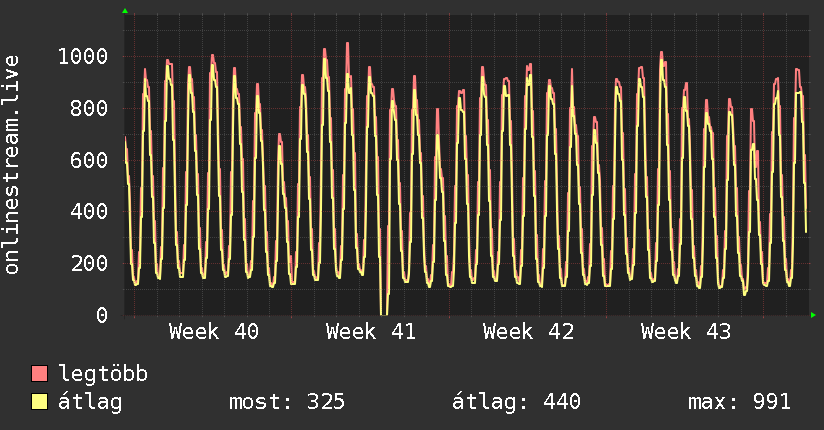Viewport: 824px width, 430px height.
Task: Click the 'átlag: 440' statistic value
Action: tap(516, 402)
